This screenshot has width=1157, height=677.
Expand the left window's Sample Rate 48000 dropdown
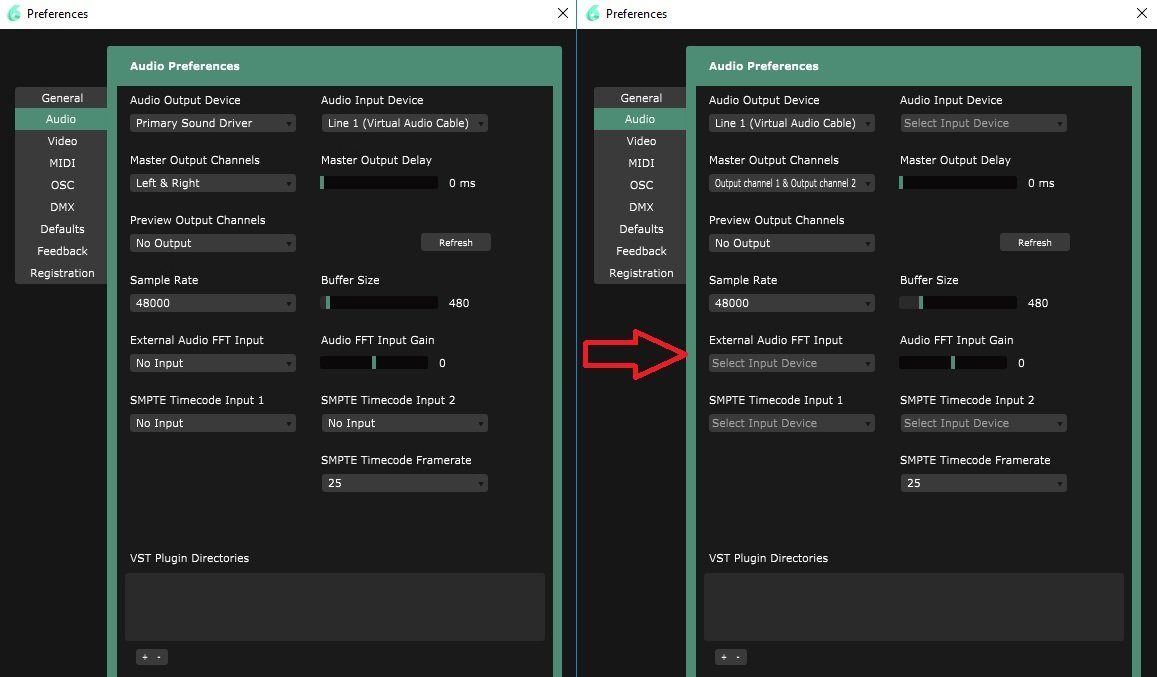coord(213,303)
